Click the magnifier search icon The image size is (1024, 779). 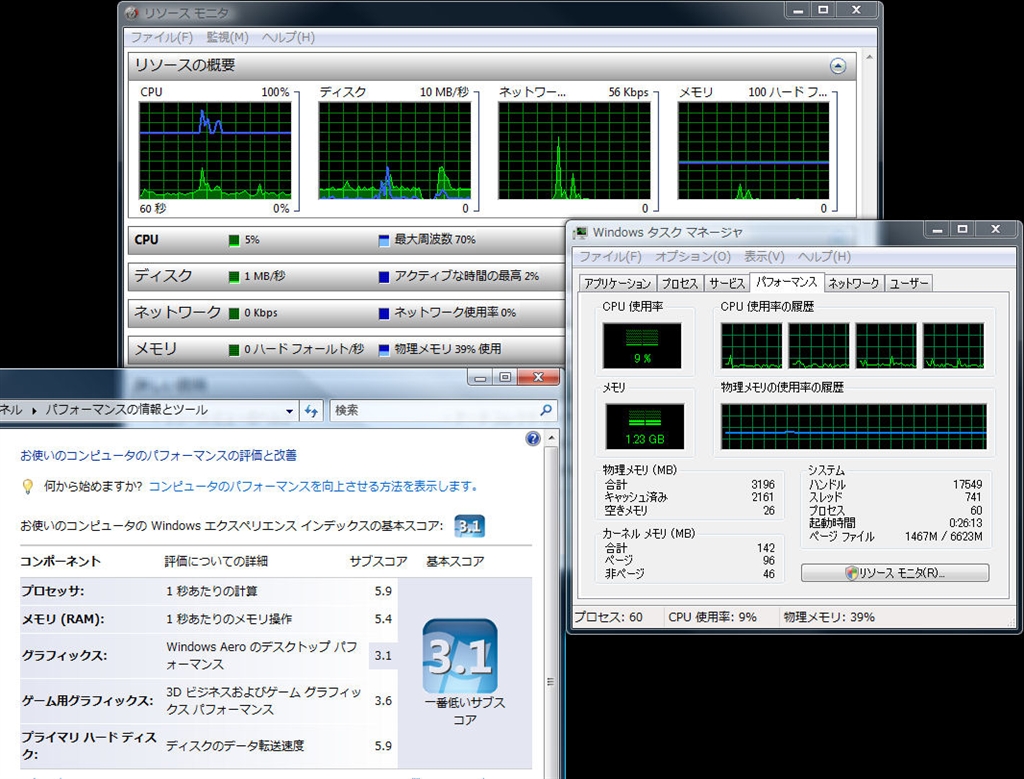pyautogui.click(x=546, y=410)
